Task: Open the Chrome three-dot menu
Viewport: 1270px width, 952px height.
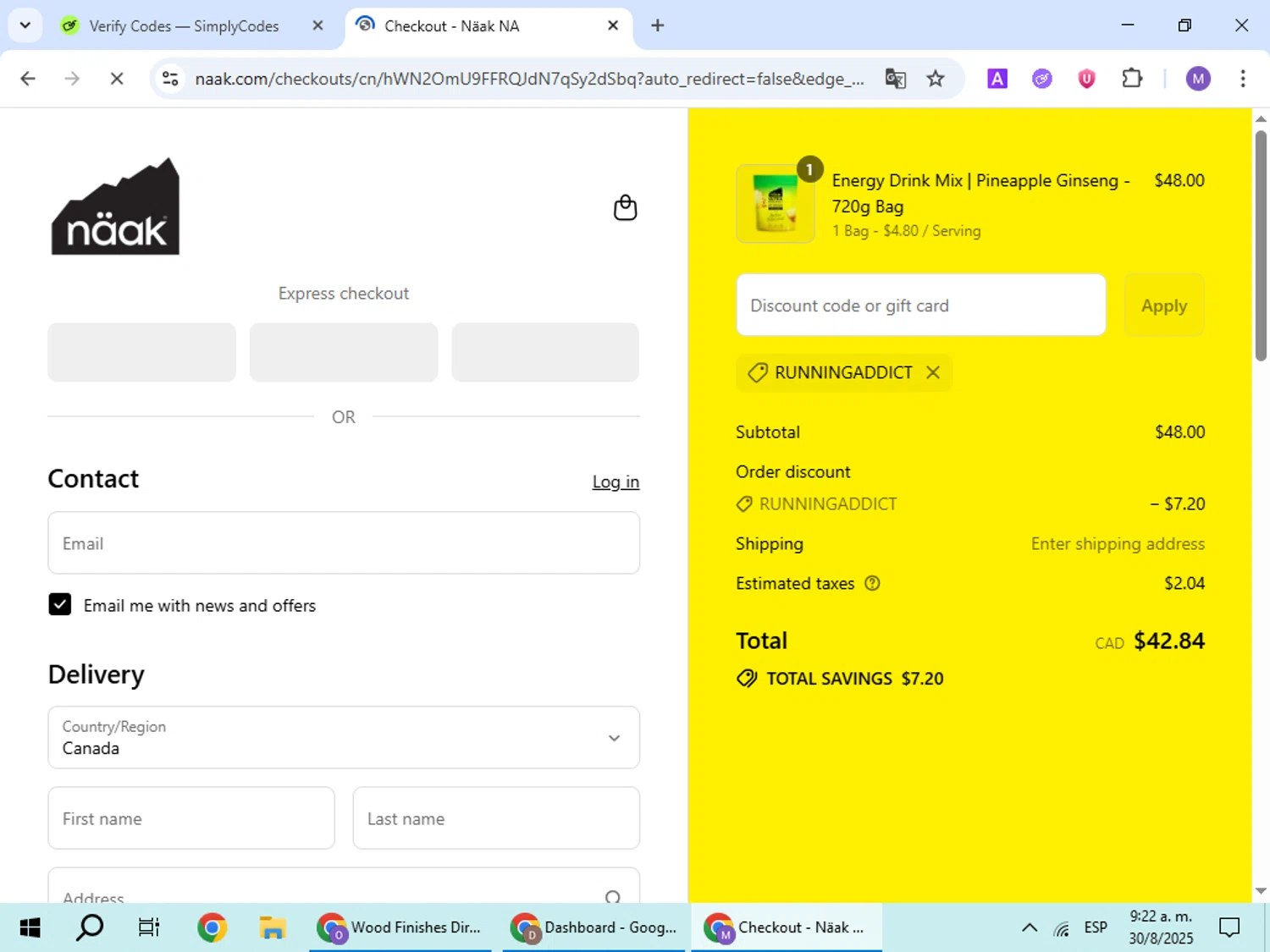Action: (x=1243, y=79)
